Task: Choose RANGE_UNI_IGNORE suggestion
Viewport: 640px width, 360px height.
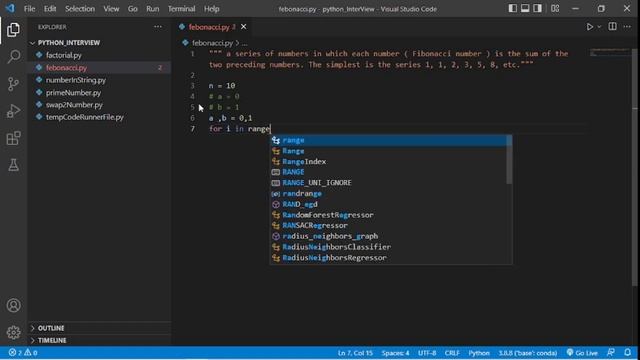Action: 388,183
